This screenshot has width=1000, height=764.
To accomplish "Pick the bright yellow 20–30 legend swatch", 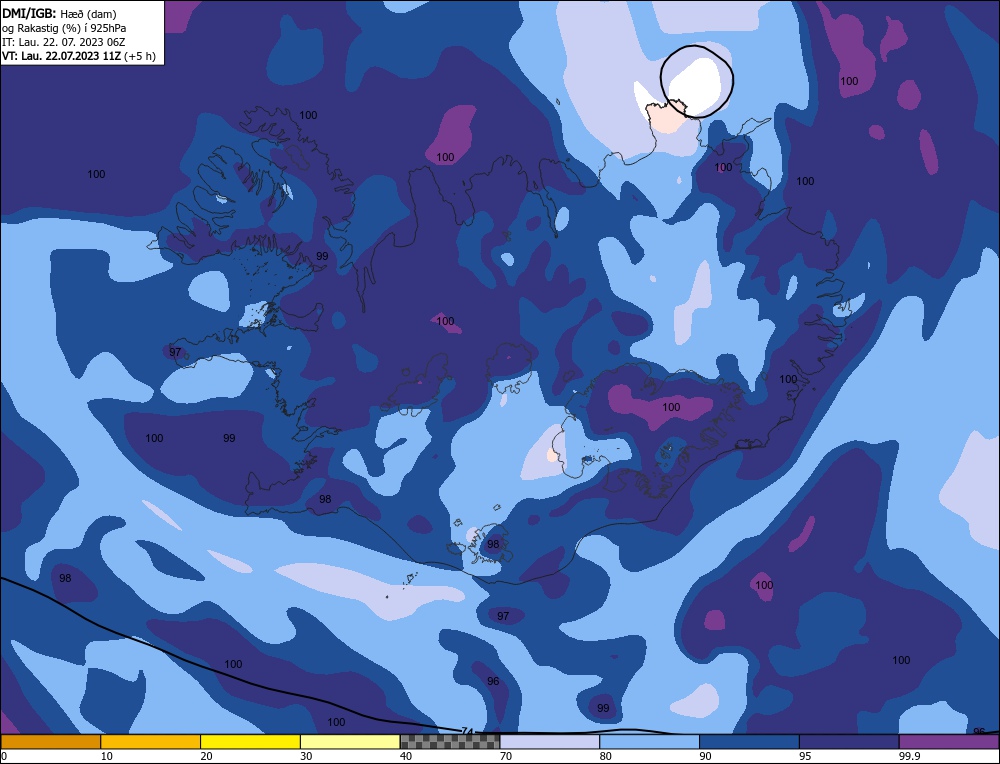I will tap(251, 742).
